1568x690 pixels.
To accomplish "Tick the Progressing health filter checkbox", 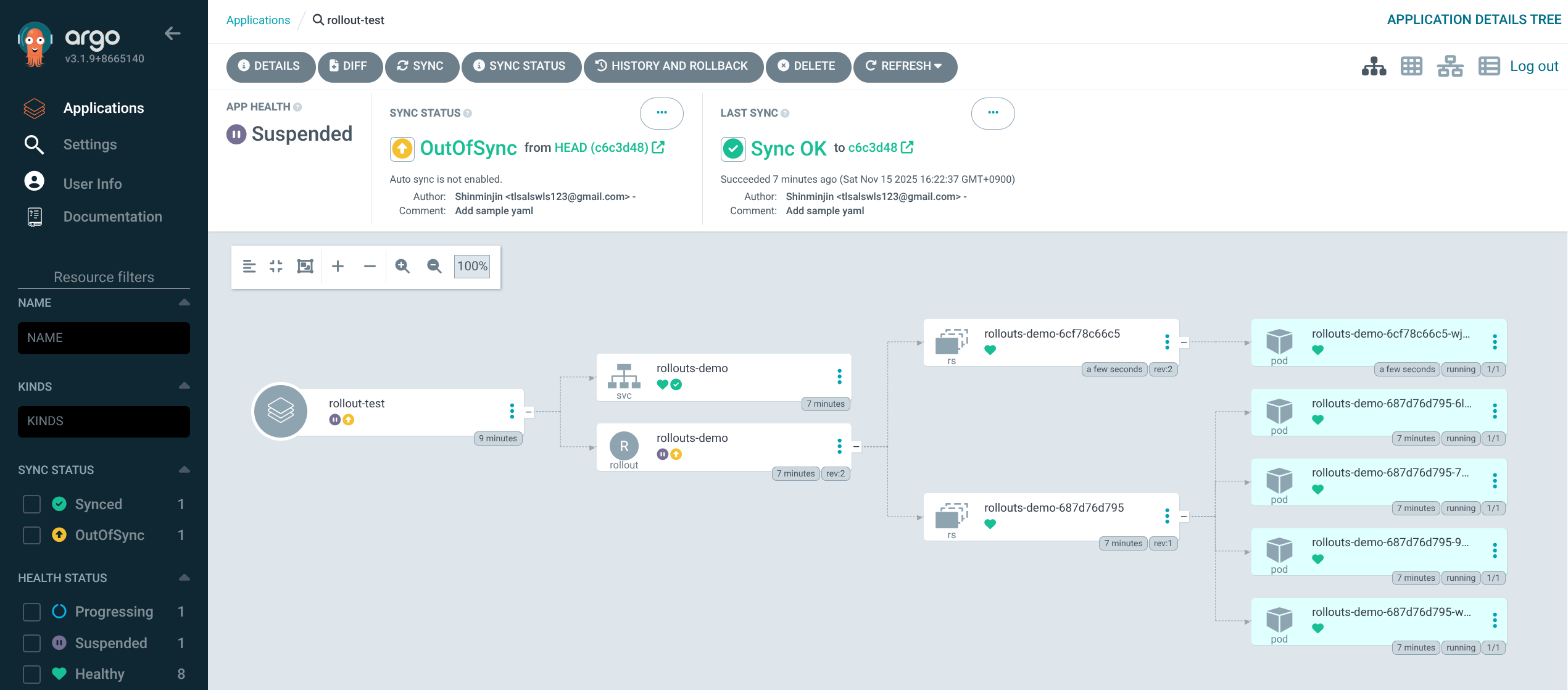I will [31, 612].
